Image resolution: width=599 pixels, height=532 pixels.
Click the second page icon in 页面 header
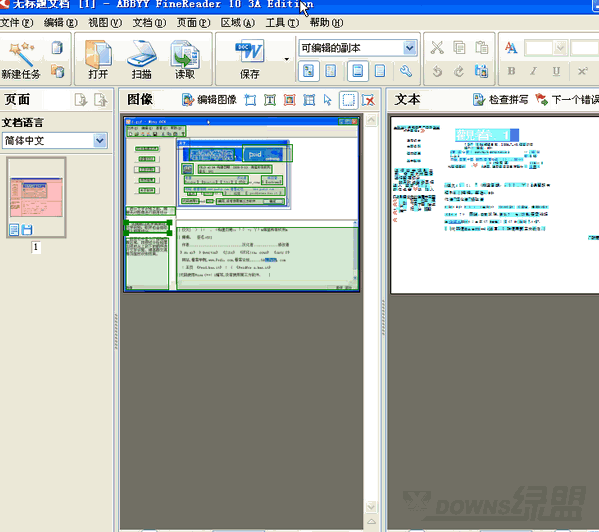[x=101, y=100]
